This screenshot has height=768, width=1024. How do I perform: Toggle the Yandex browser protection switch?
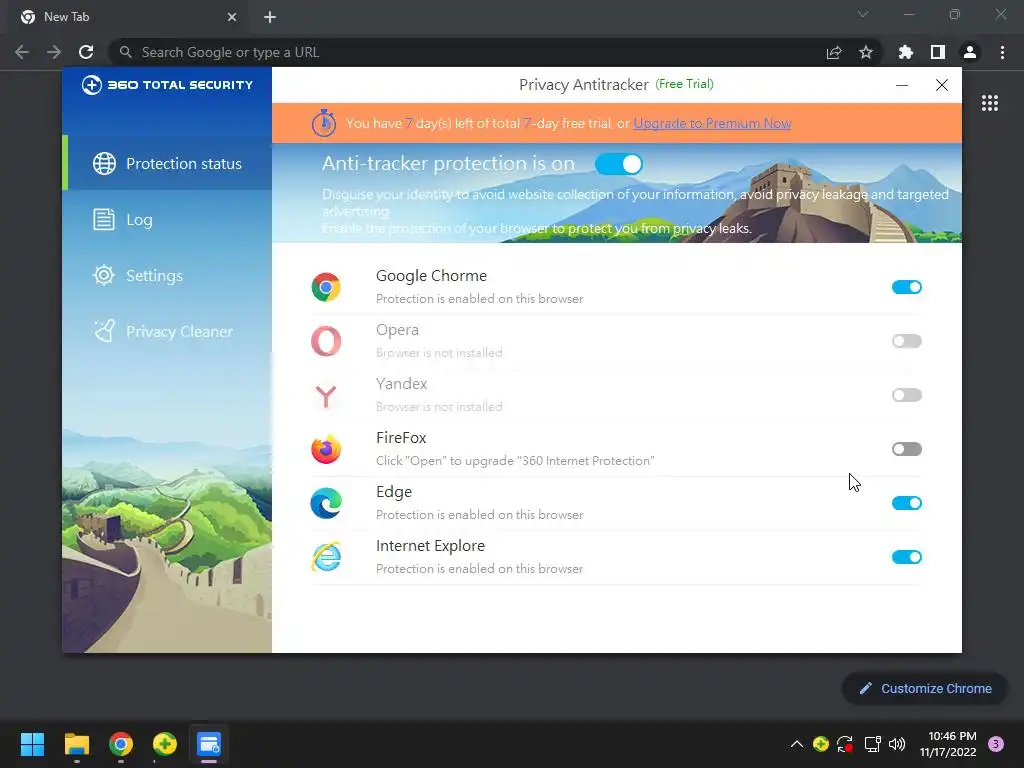pos(906,395)
